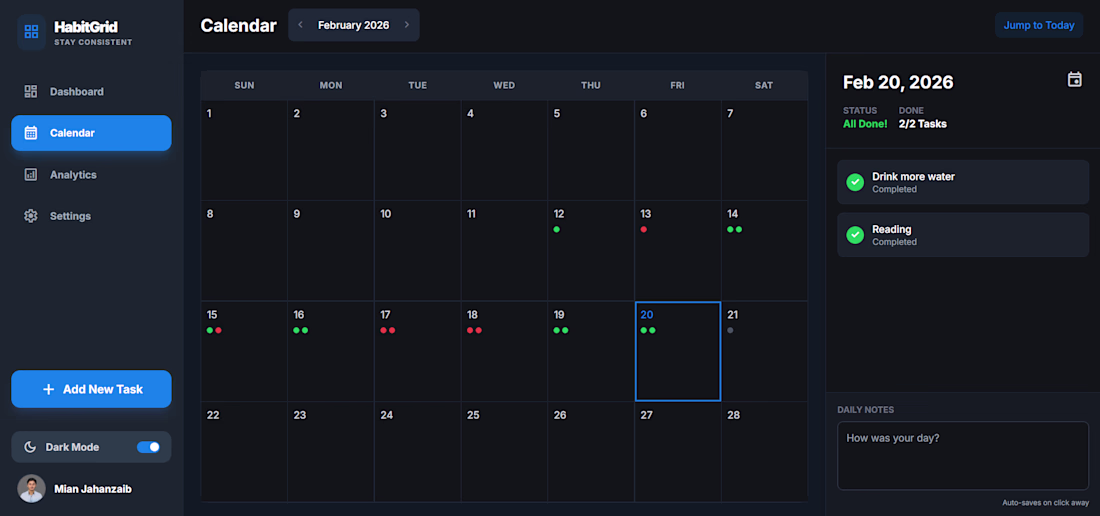
Task: Click the Calendar sidebar icon
Action: 31,133
